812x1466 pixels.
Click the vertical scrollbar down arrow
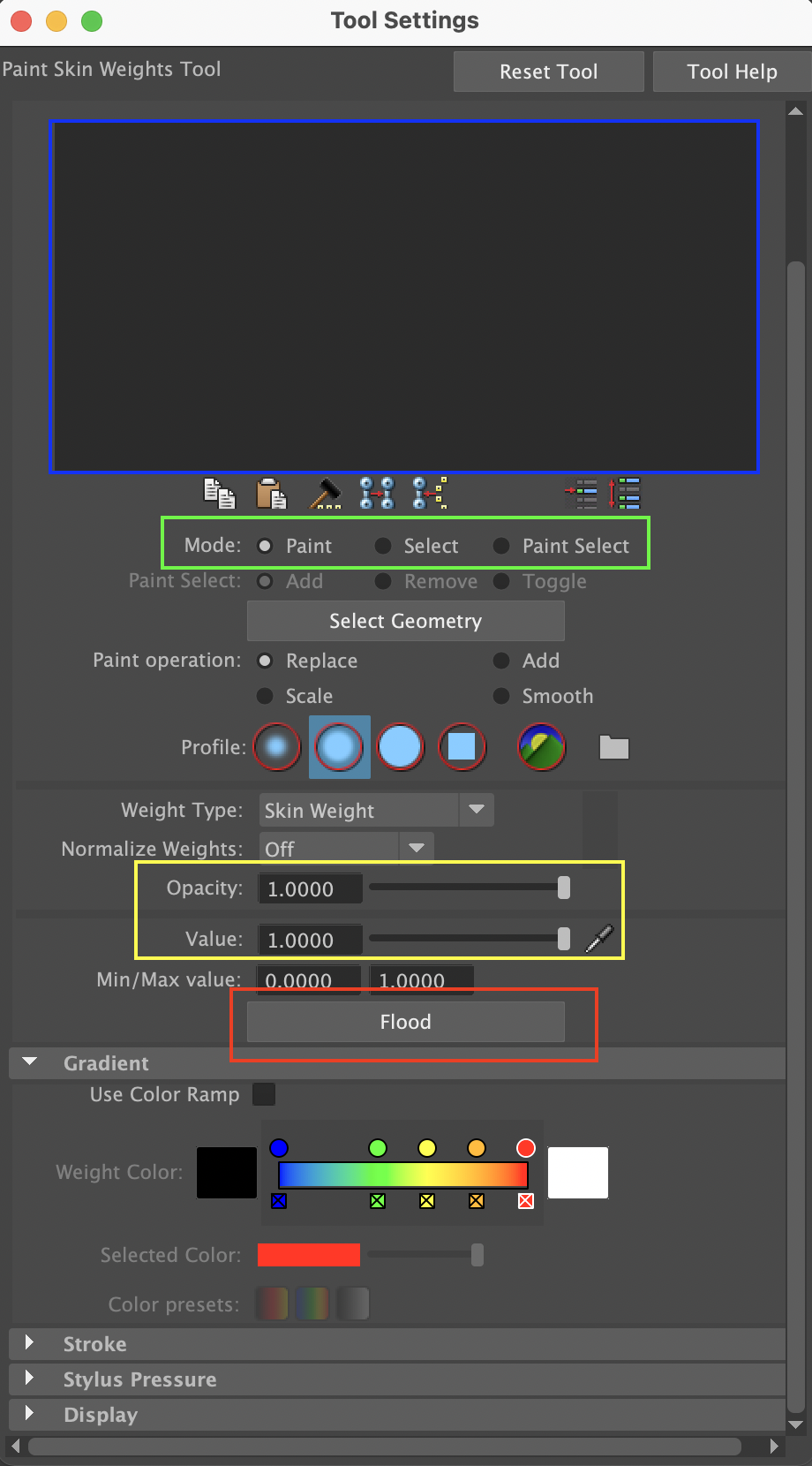[x=795, y=1424]
